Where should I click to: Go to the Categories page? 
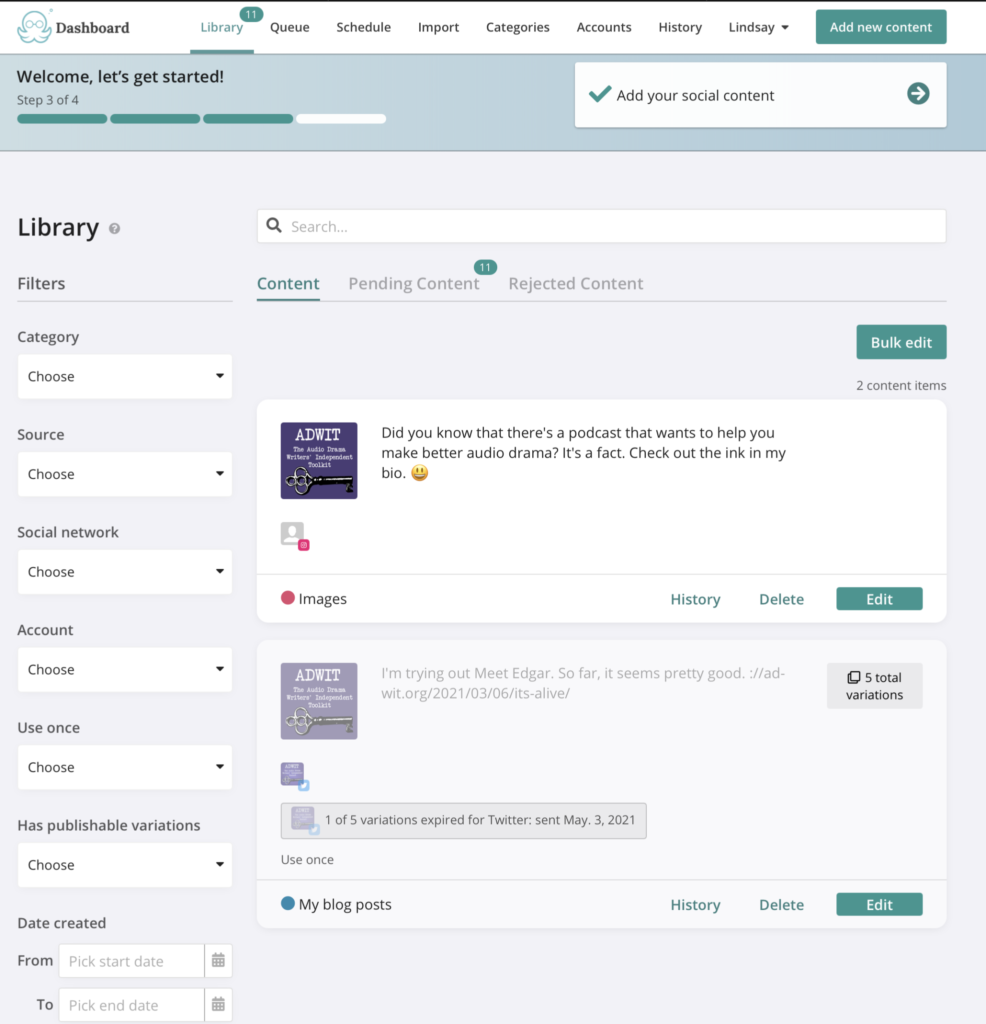point(517,27)
